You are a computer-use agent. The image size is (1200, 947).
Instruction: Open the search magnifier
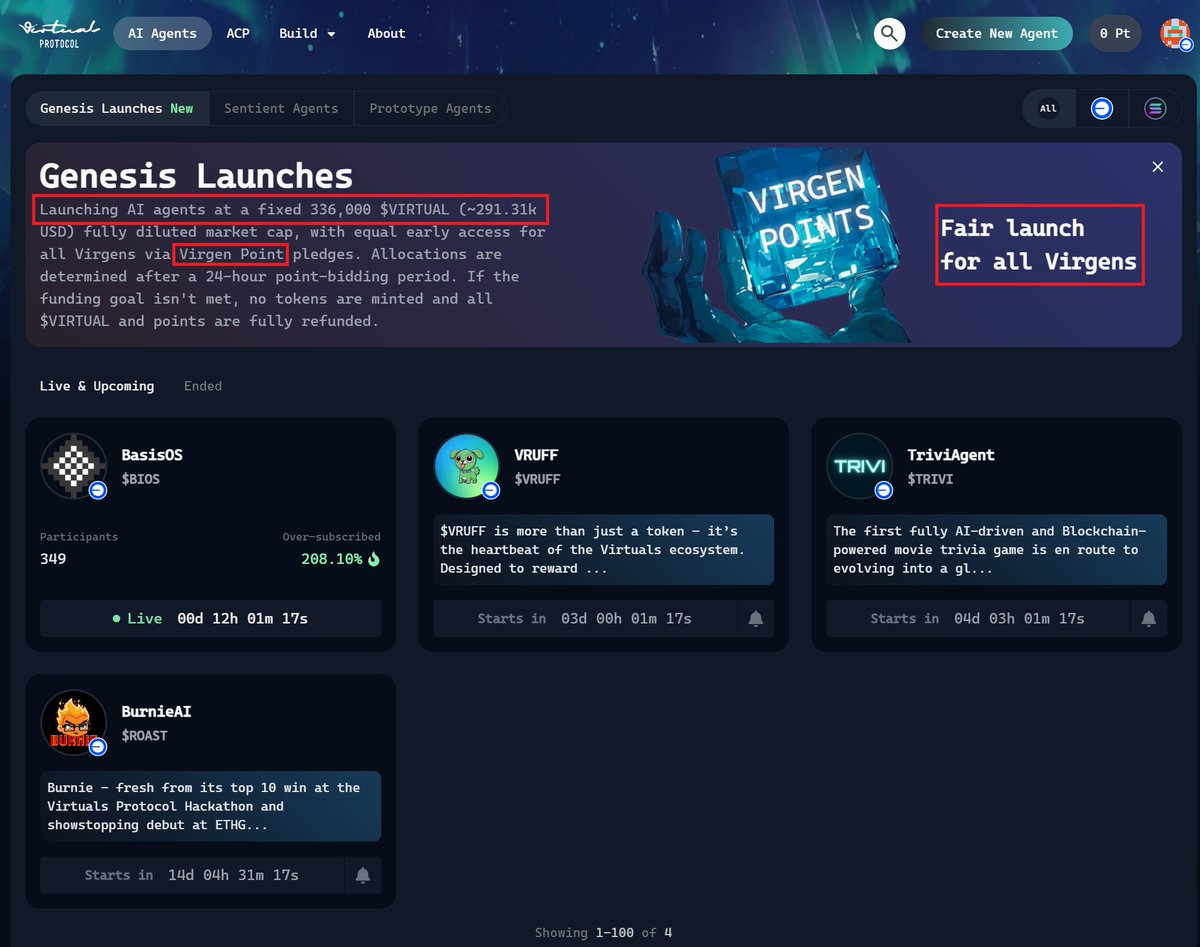[889, 33]
